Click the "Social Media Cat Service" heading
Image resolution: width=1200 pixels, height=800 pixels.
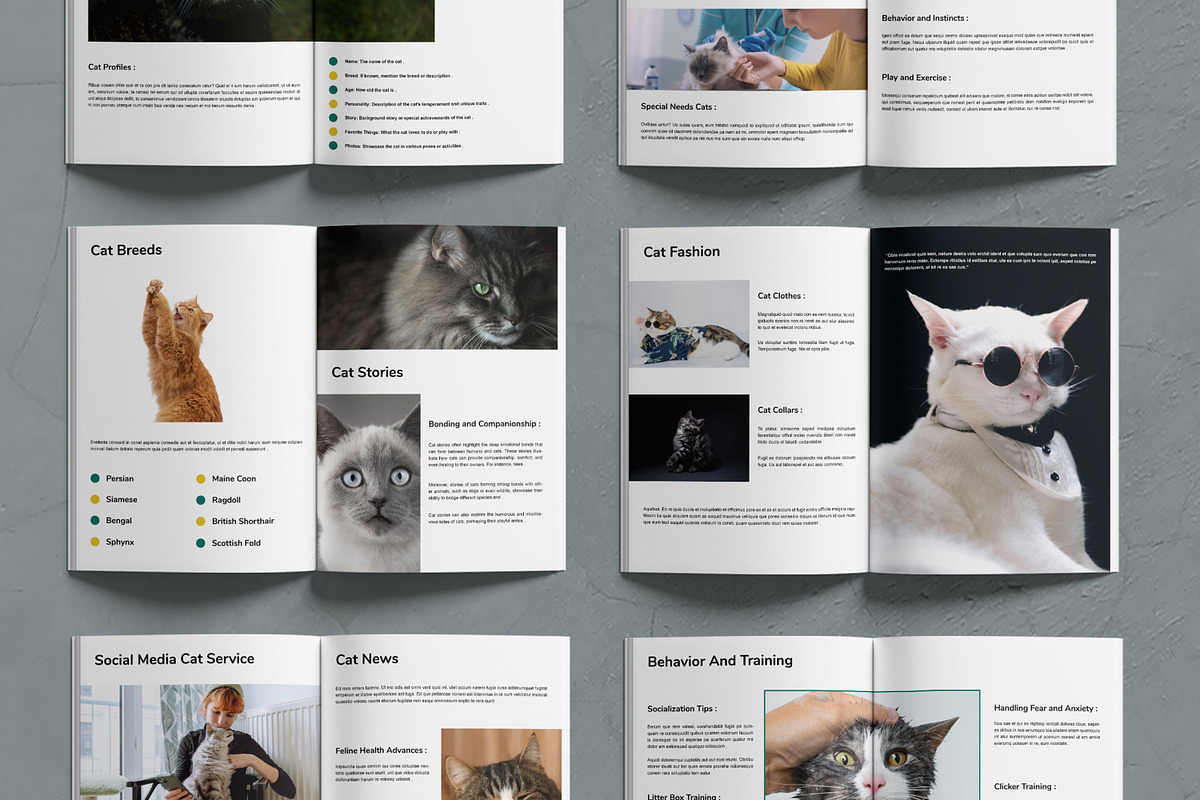pos(174,659)
